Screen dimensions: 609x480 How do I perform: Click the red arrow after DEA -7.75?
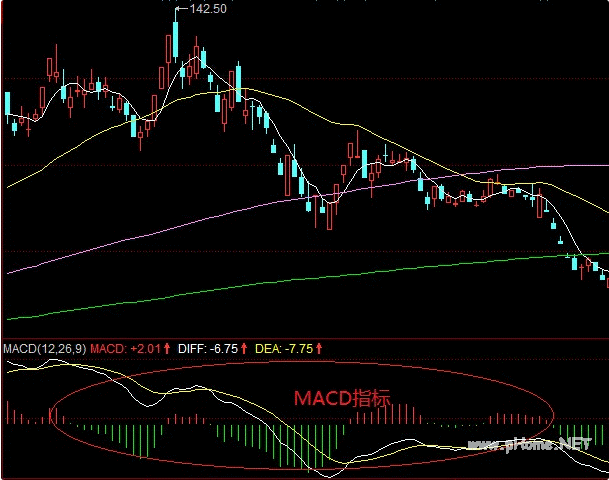click(x=319, y=348)
